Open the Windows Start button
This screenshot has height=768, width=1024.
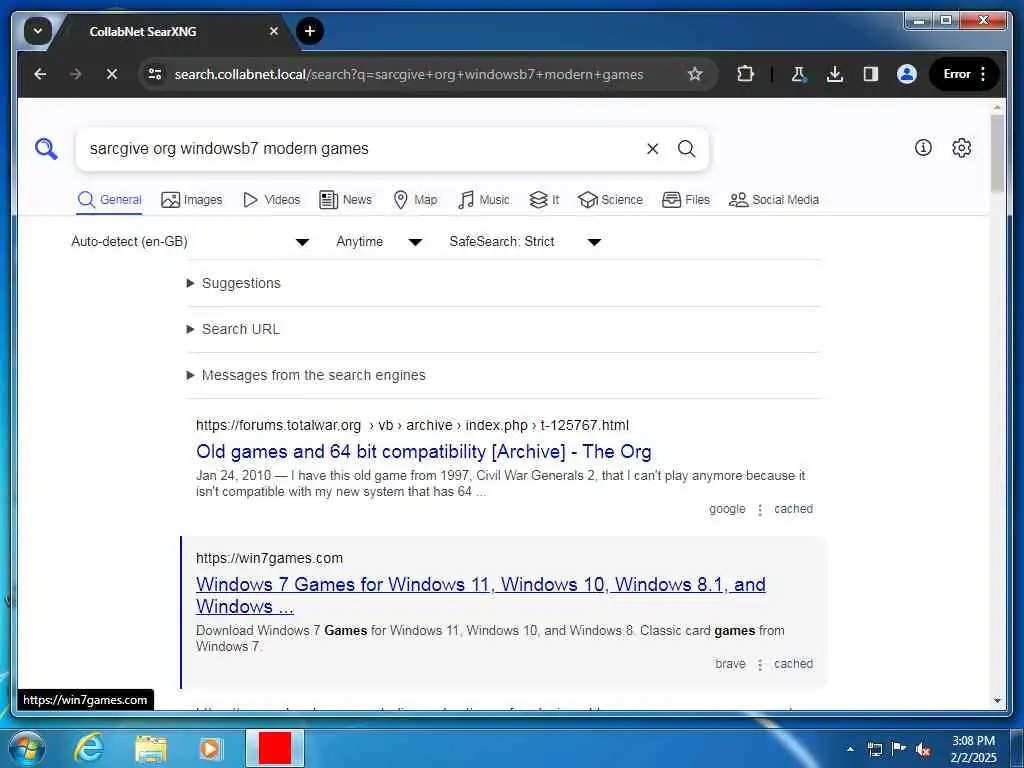click(27, 748)
